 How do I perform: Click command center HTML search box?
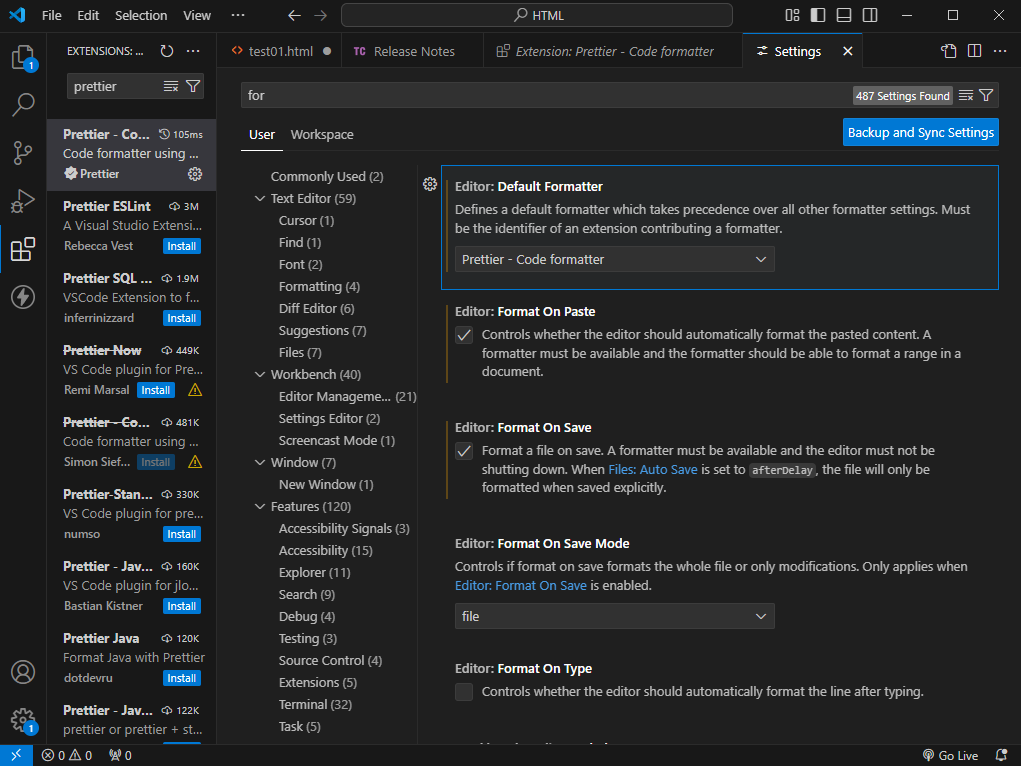[537, 15]
